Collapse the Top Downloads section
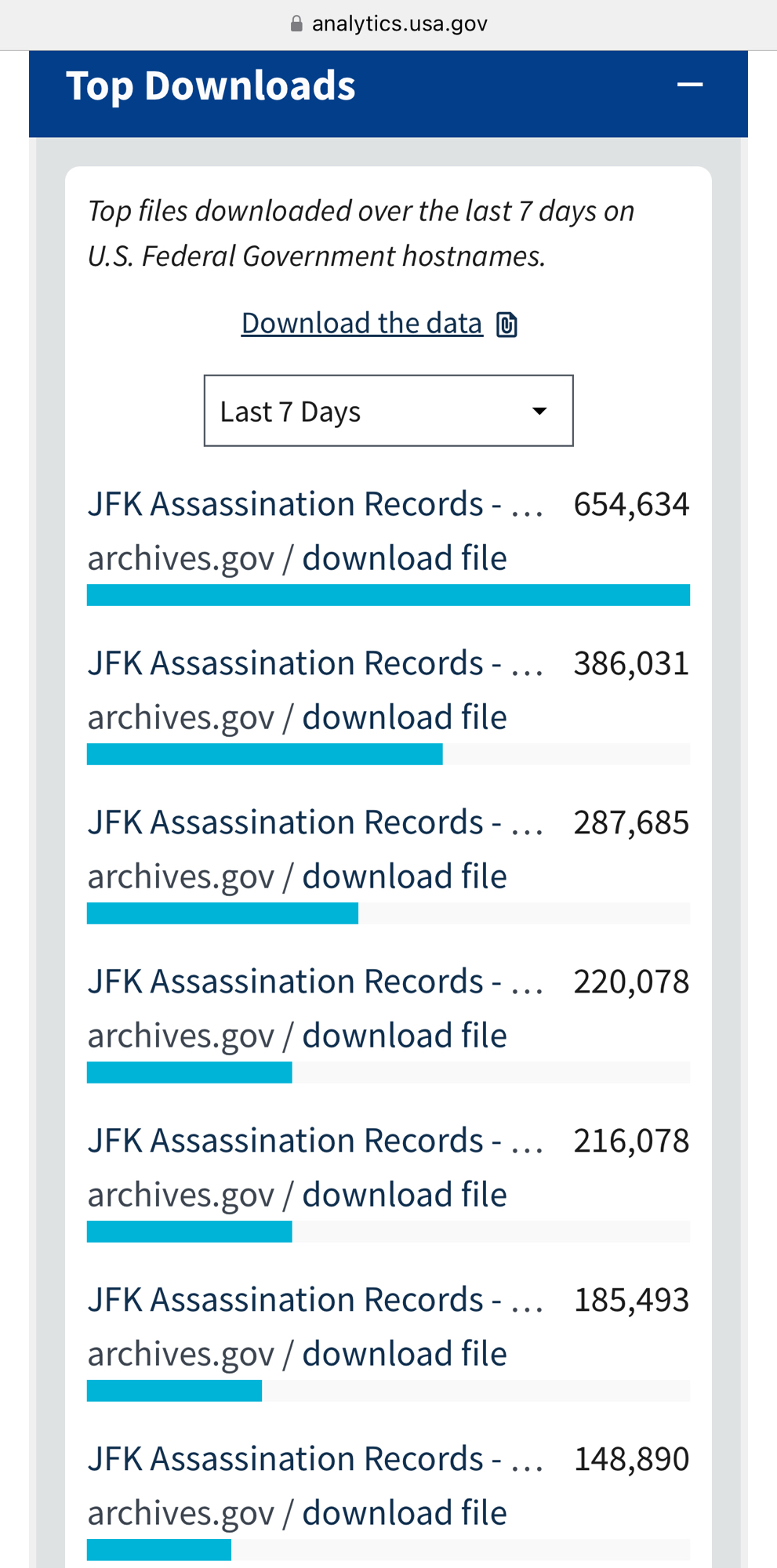Viewport: 777px width, 1568px height. [x=689, y=85]
